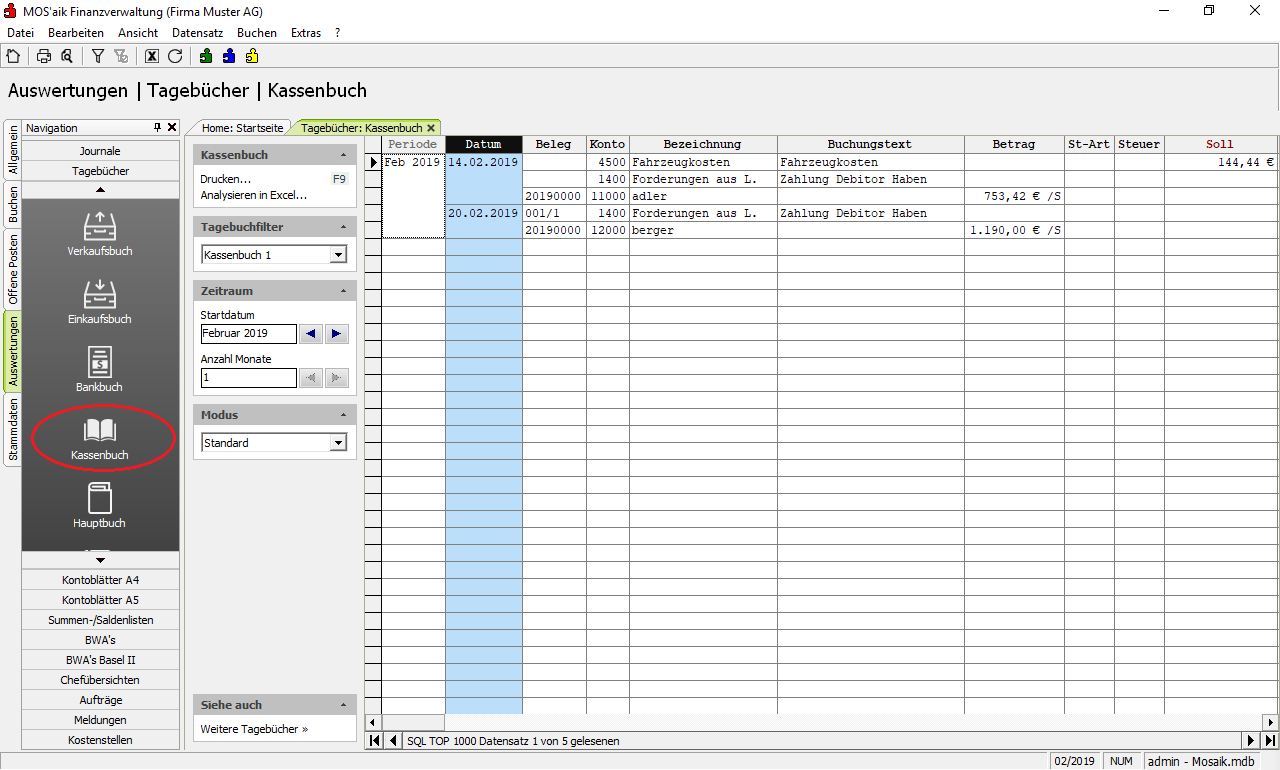Click the green puzzle piece icon
1280x770 pixels.
[x=206, y=56]
